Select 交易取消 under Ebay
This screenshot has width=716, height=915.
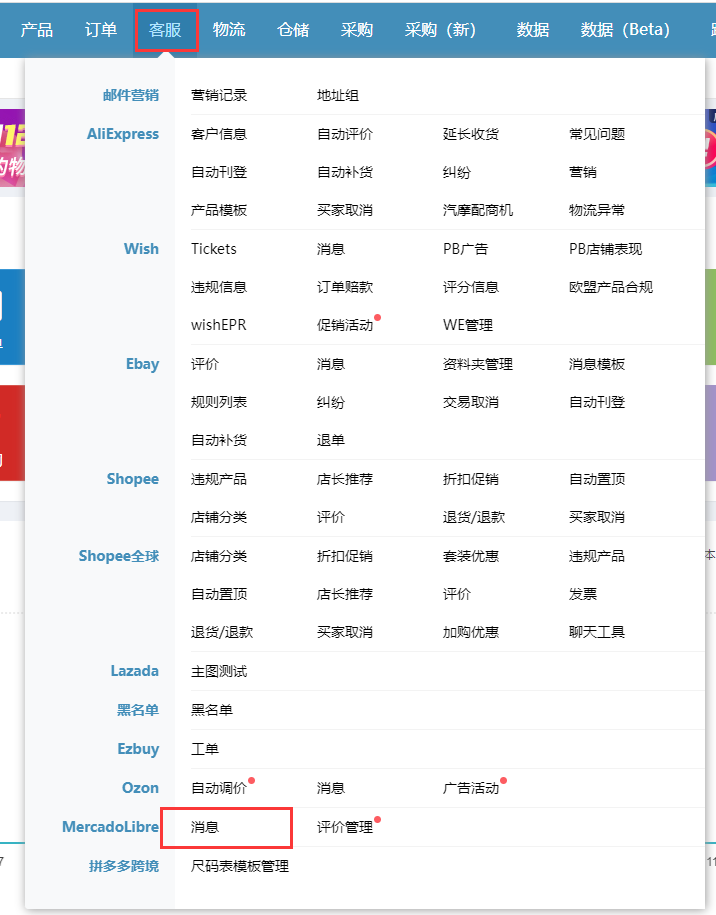coord(471,402)
